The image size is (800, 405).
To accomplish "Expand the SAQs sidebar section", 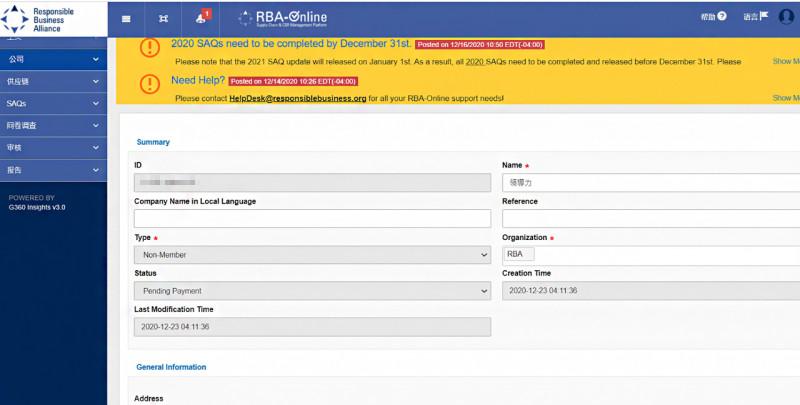I will (53, 104).
